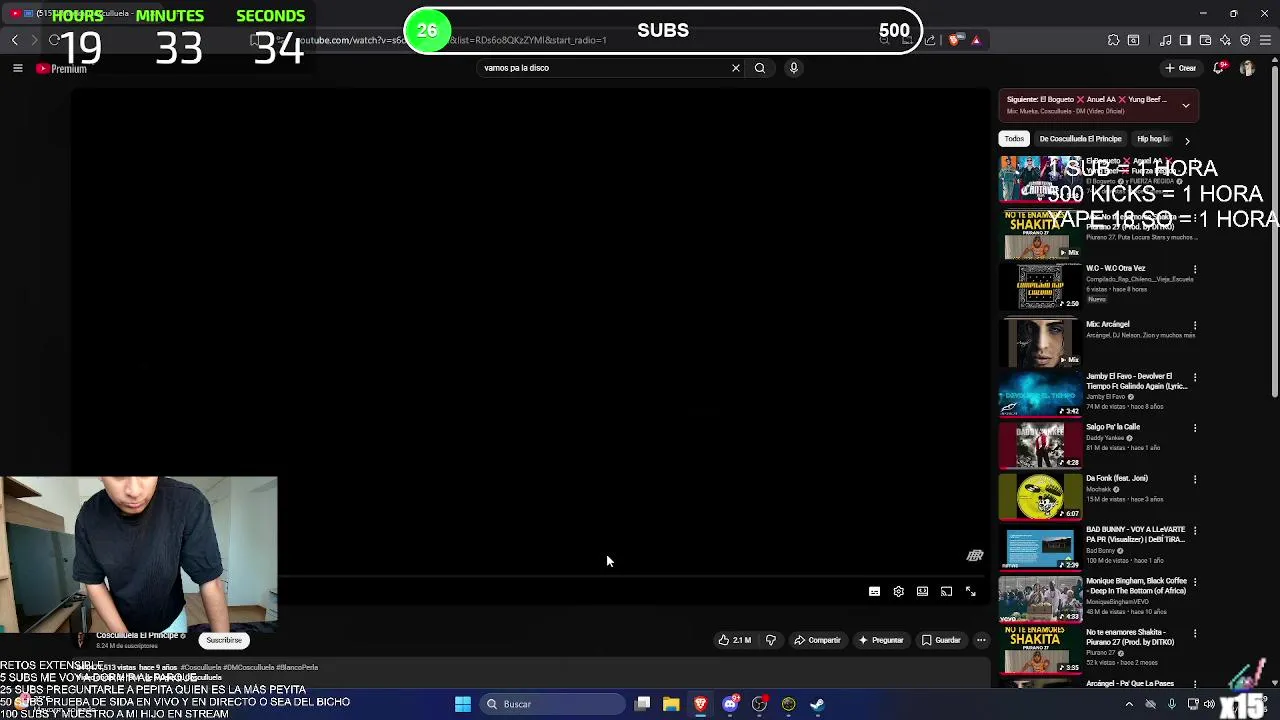Open Discord from the taskbar
The width and height of the screenshot is (1280, 720).
tap(730, 704)
